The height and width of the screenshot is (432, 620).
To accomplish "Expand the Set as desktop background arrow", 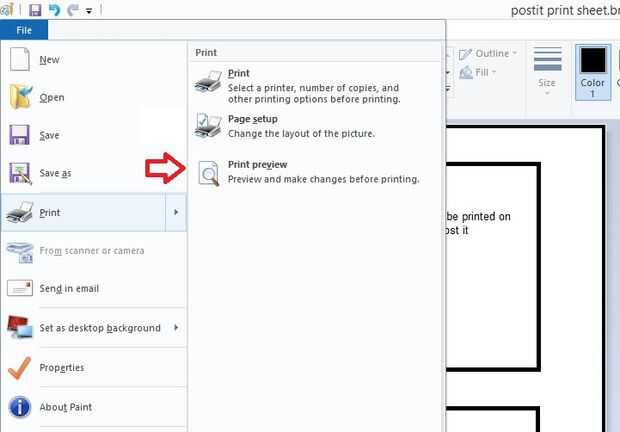I will coord(176,327).
